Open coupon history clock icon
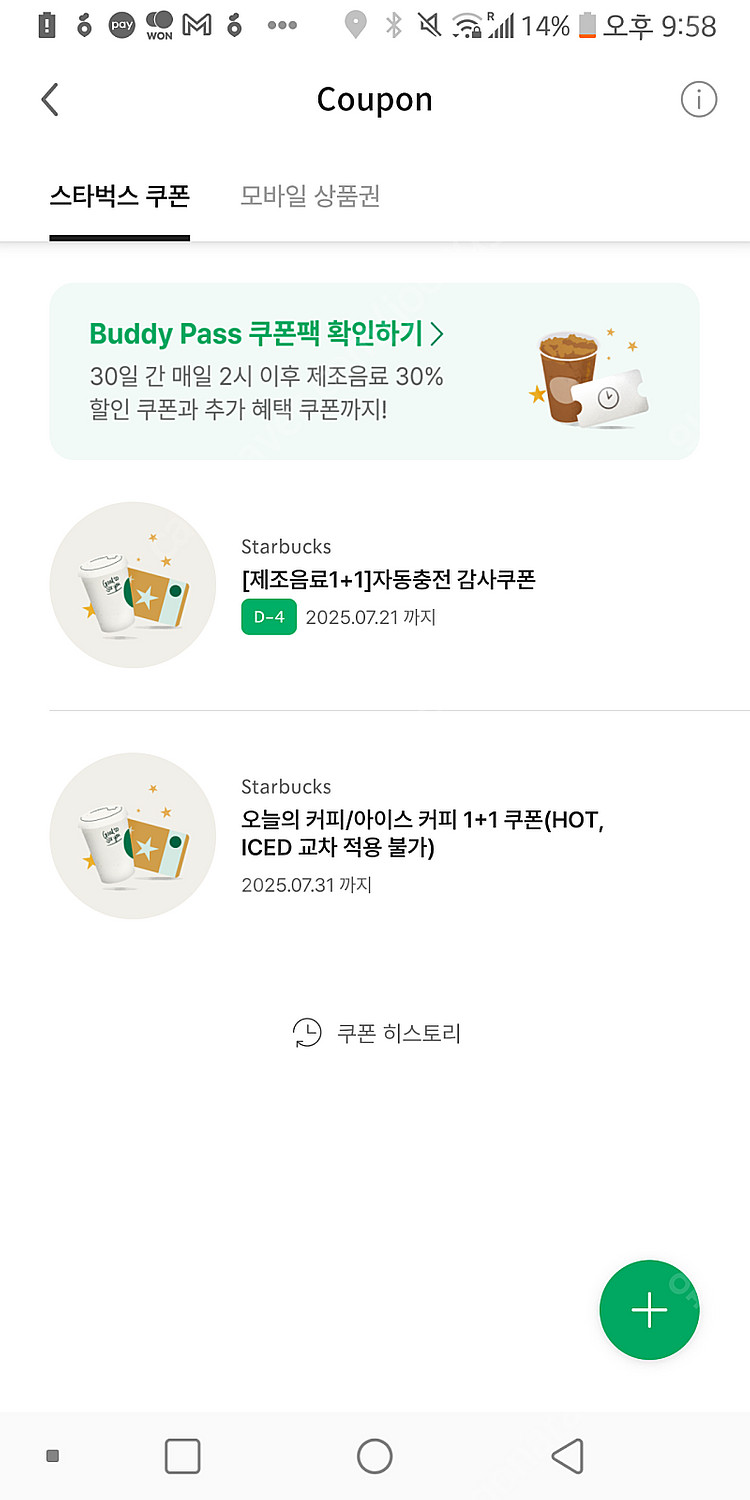Image resolution: width=750 pixels, height=1500 pixels. [307, 1033]
